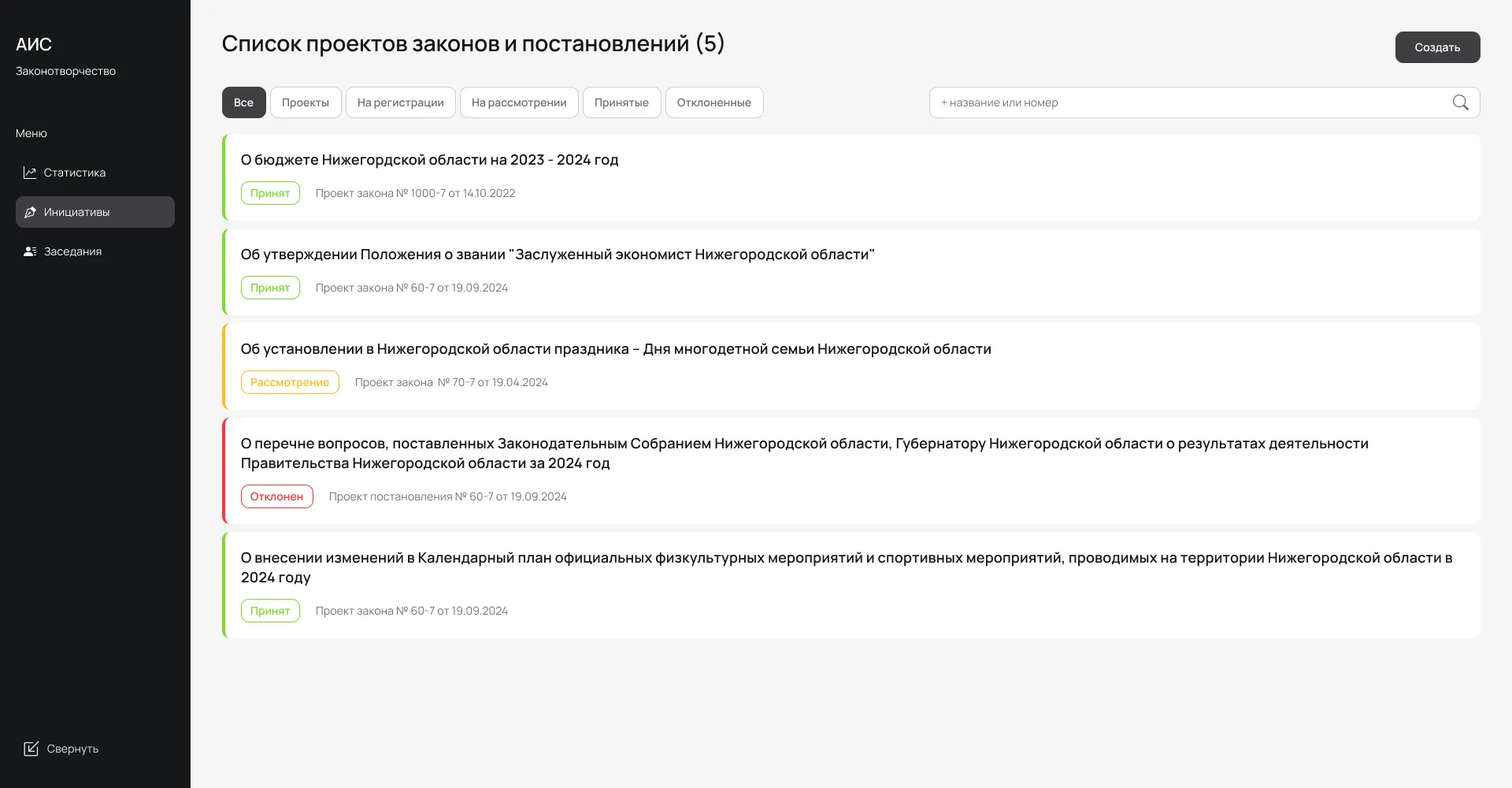Open the project О бюджете Нижегородской области
This screenshot has height=788, width=1512.
click(x=429, y=159)
